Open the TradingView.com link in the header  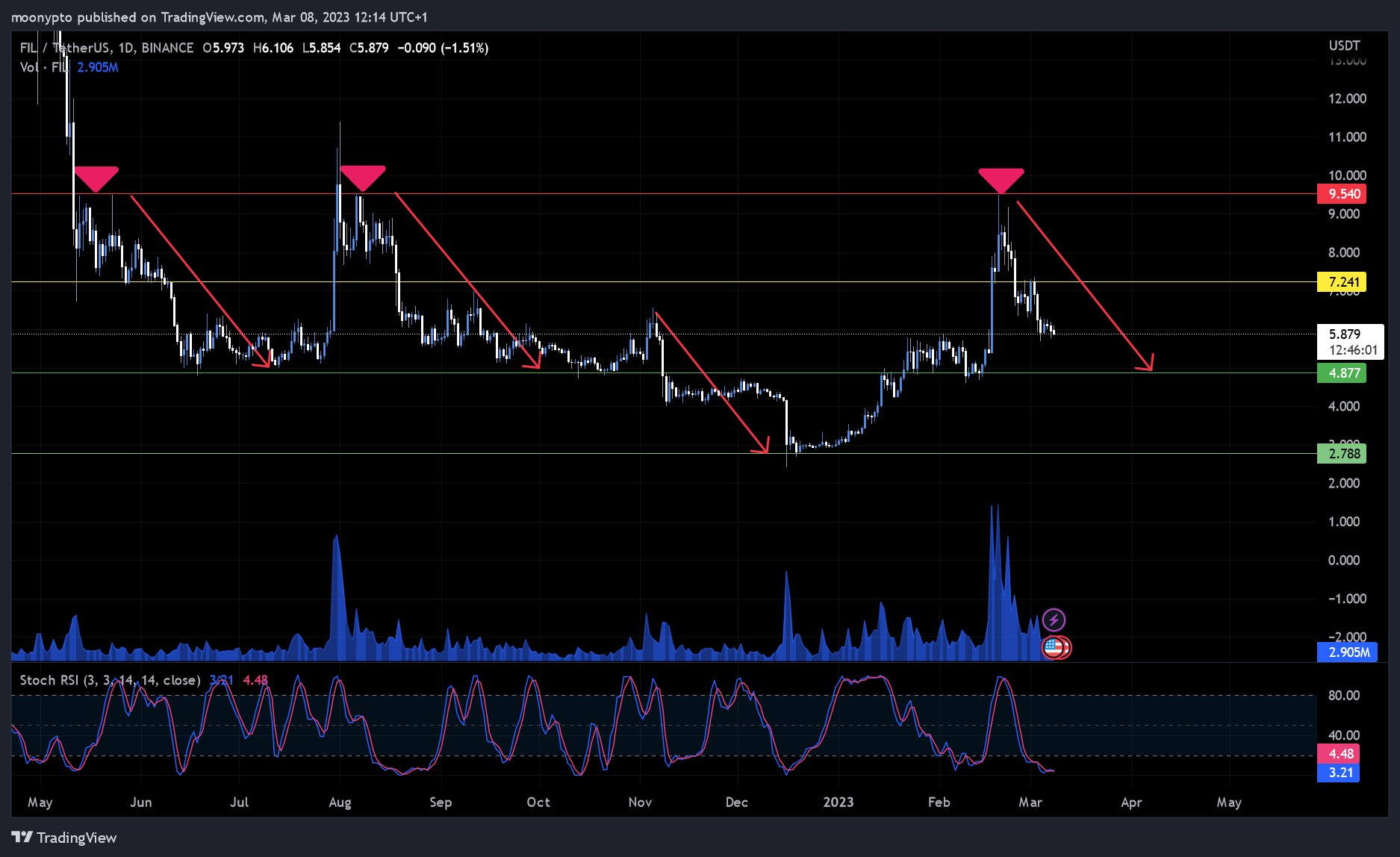click(x=212, y=16)
